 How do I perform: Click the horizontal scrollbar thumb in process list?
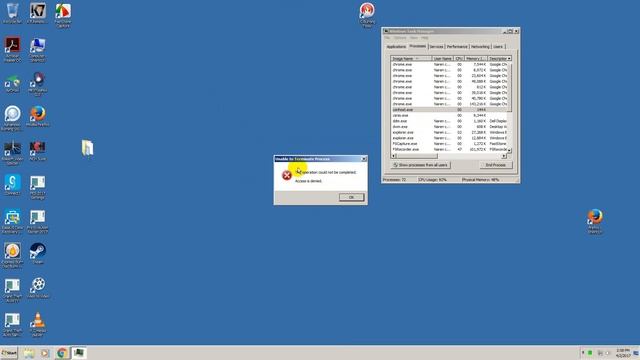pos(417,156)
